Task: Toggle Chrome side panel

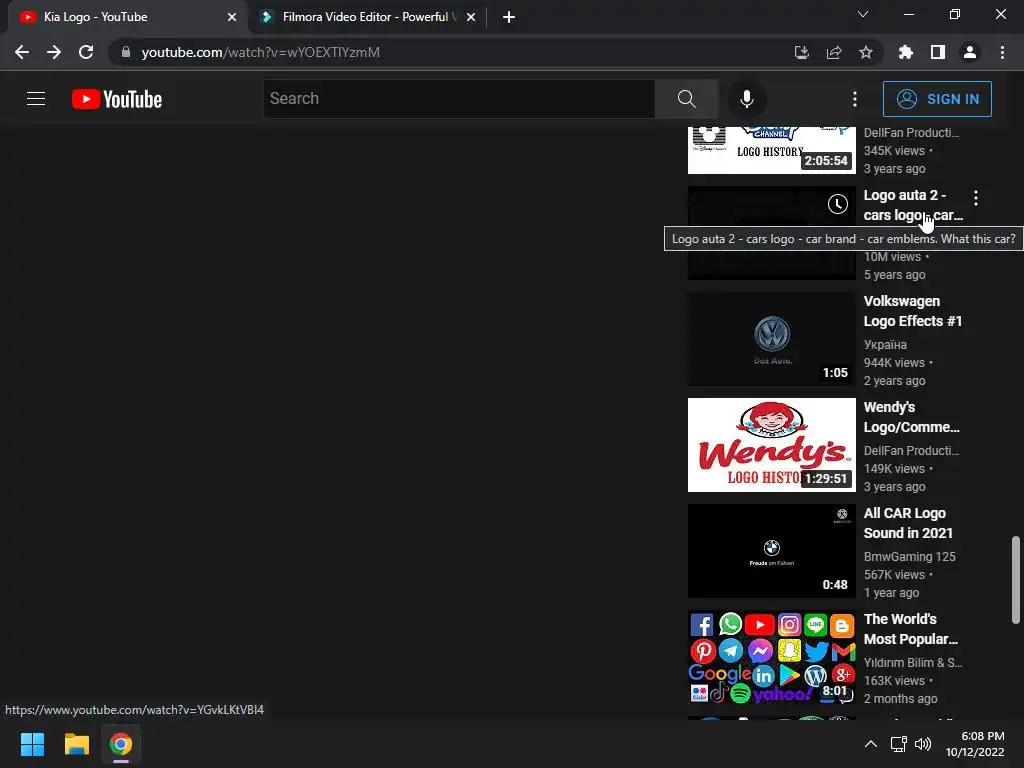Action: (937, 52)
